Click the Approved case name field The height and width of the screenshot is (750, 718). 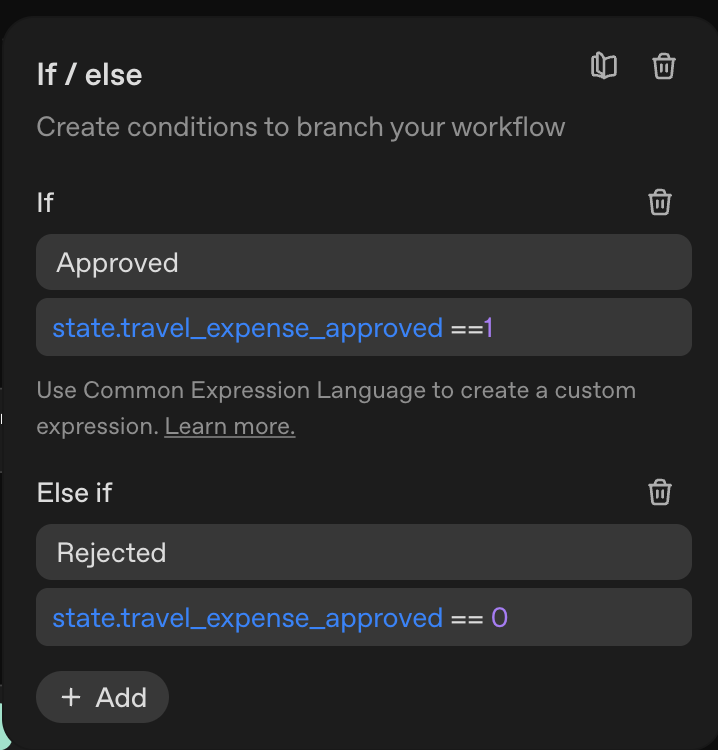coord(363,263)
